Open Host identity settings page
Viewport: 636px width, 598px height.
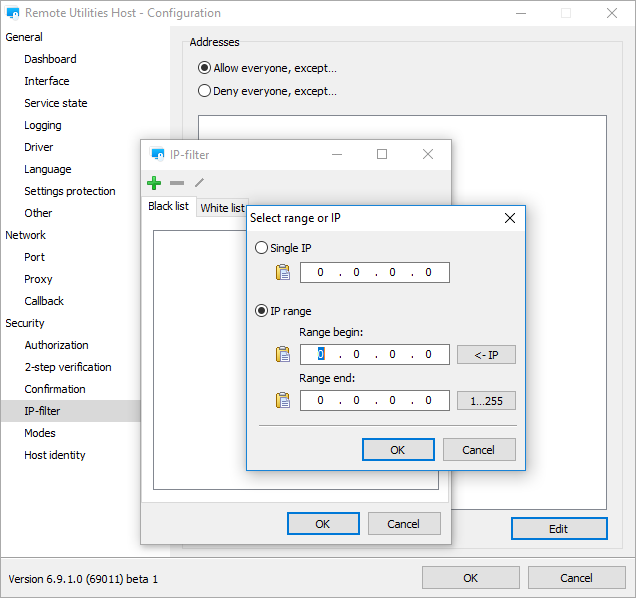pos(55,455)
